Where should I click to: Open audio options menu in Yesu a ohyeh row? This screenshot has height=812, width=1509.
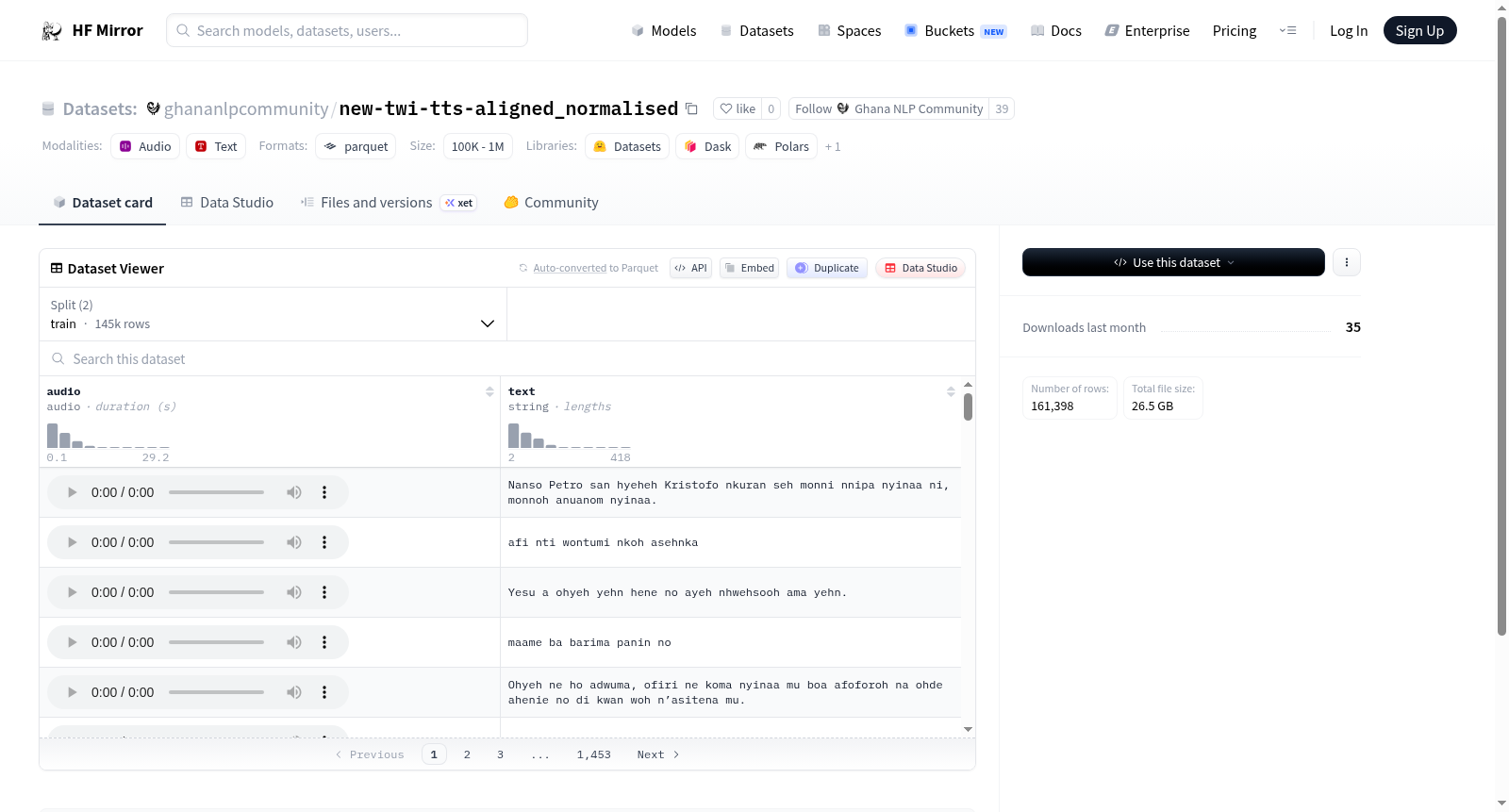tap(324, 592)
